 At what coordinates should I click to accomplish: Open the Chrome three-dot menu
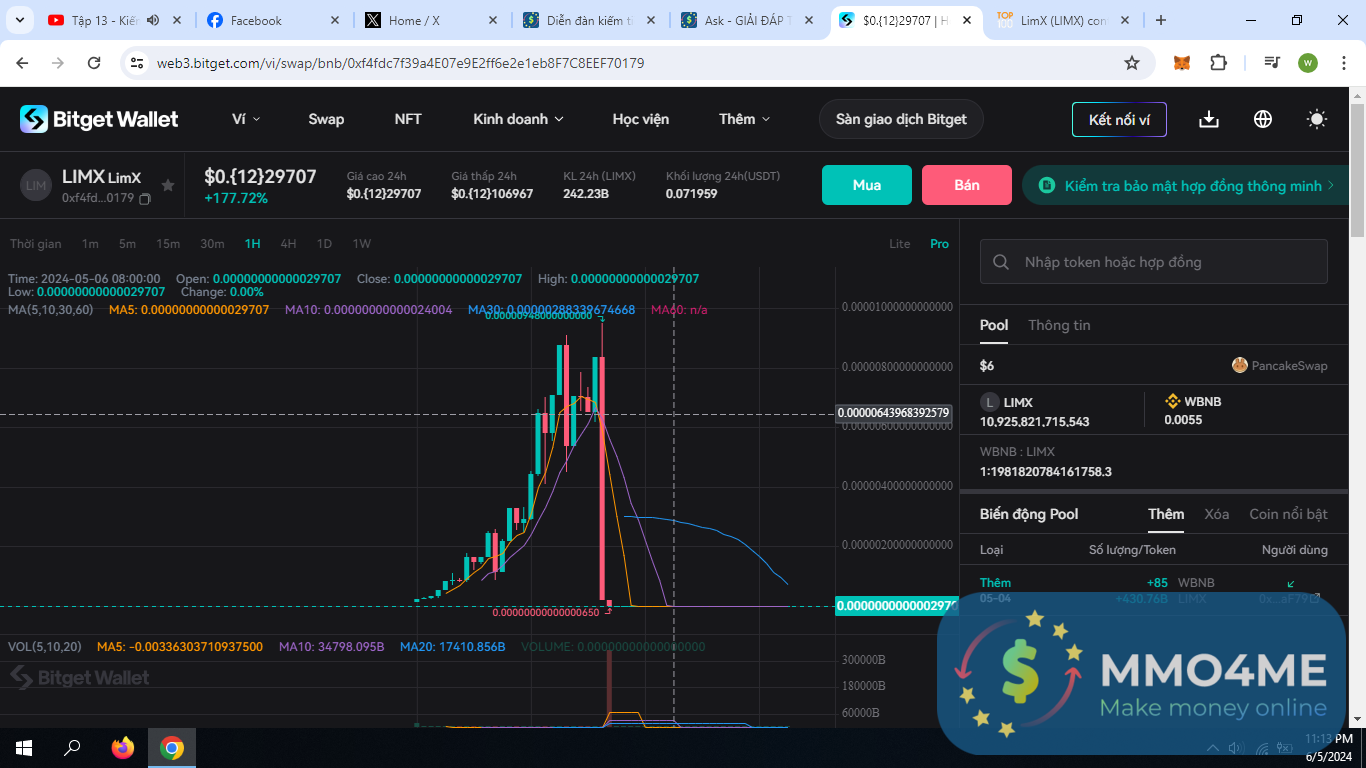(1343, 63)
